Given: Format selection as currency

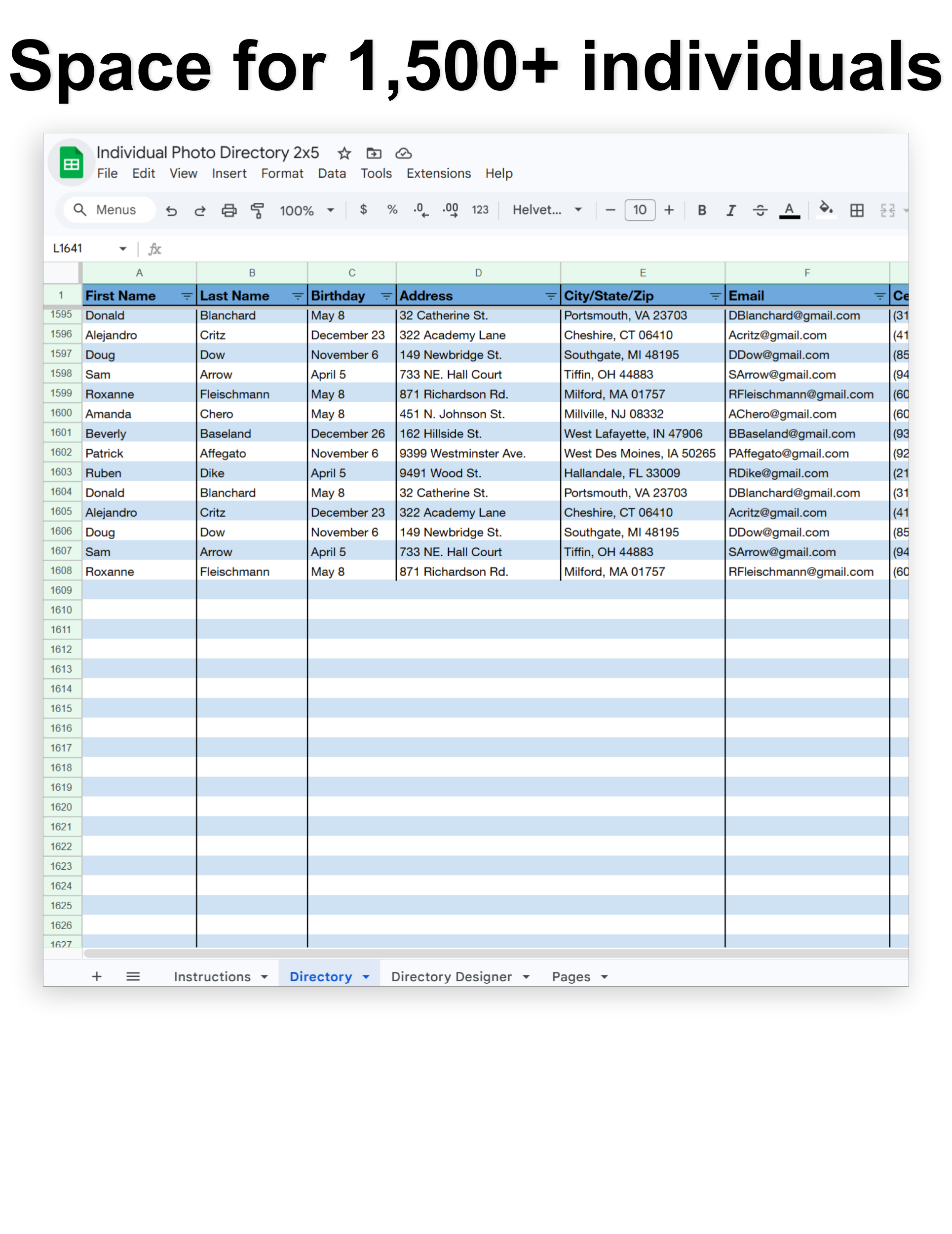Looking at the screenshot, I should coord(362,210).
